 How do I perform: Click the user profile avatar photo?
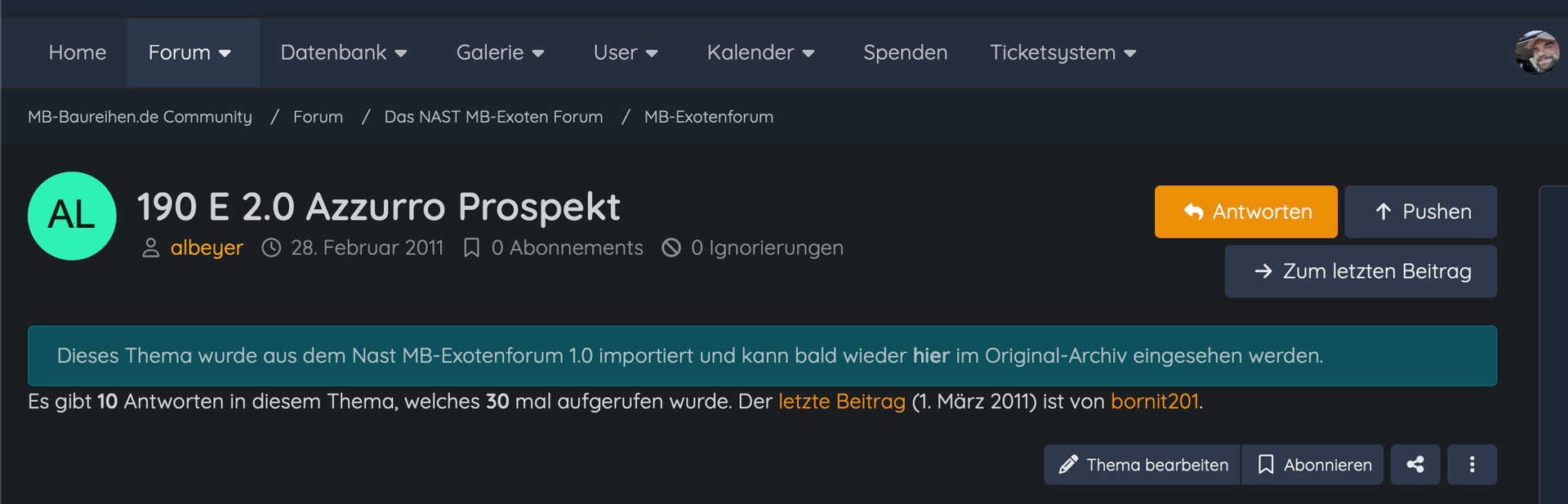1536,52
